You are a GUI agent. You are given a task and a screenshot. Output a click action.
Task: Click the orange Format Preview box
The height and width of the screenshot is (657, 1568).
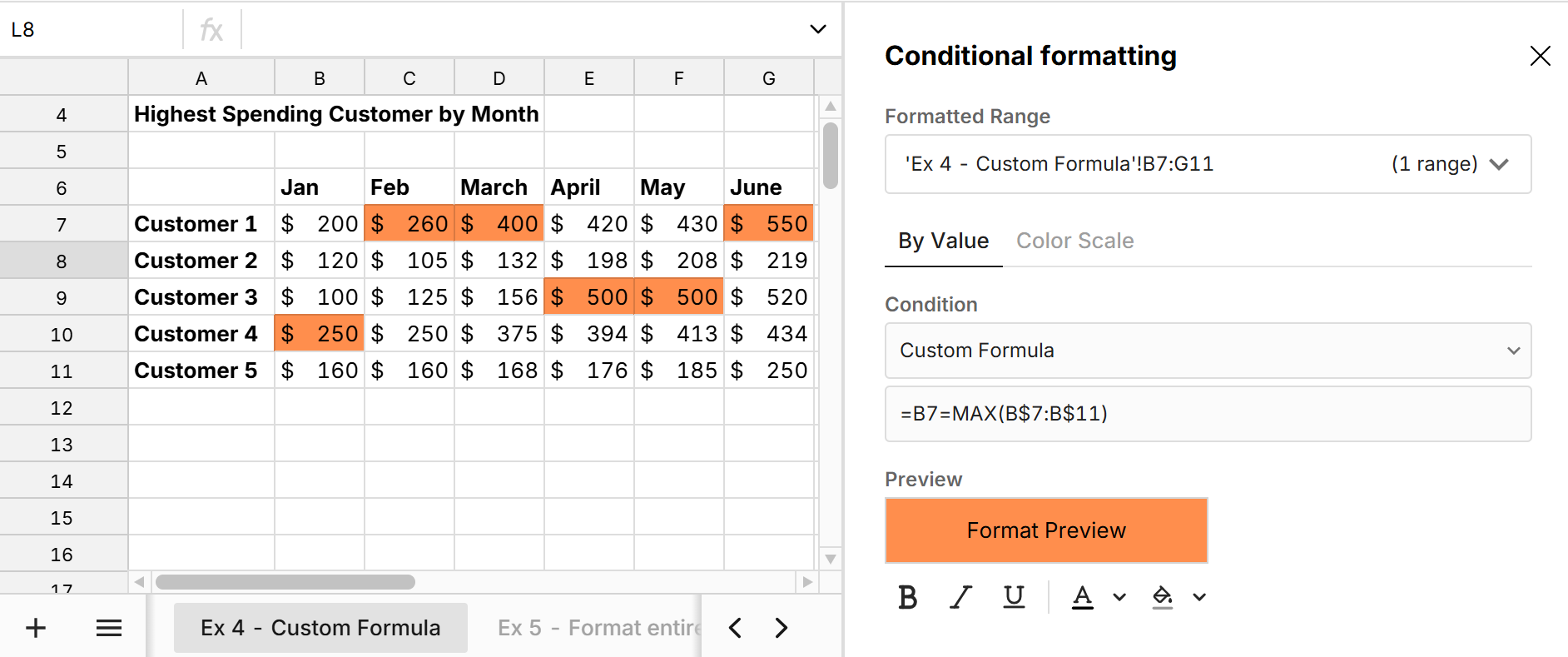1046,530
